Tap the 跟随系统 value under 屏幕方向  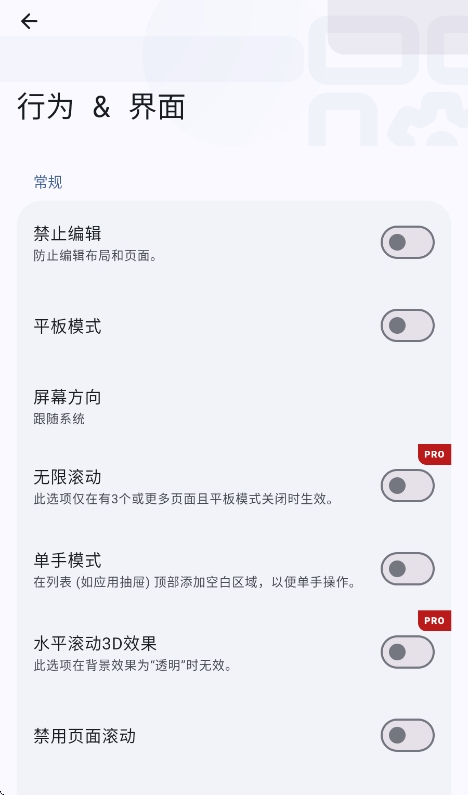[x=59, y=419]
